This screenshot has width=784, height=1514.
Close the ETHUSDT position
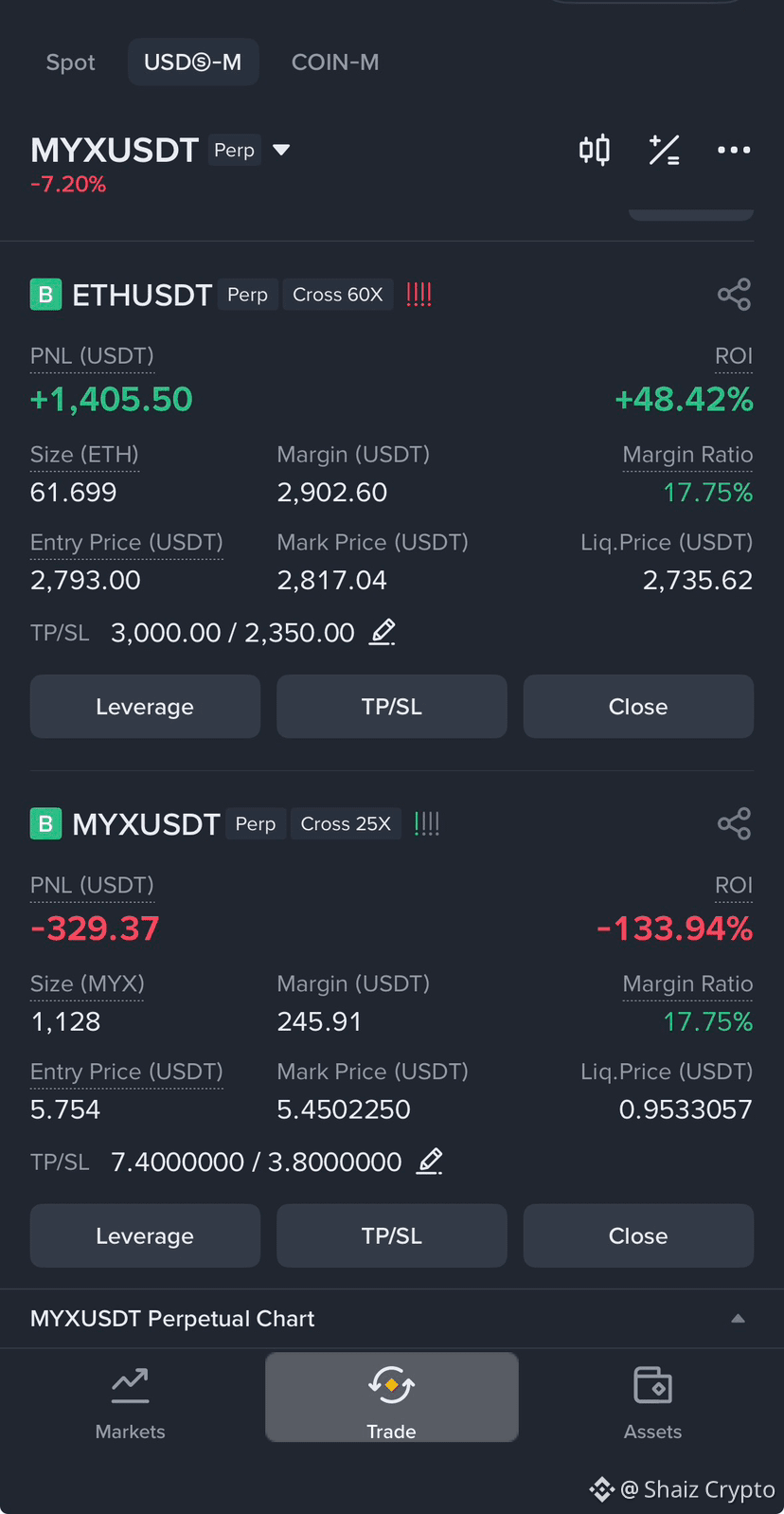pos(638,707)
